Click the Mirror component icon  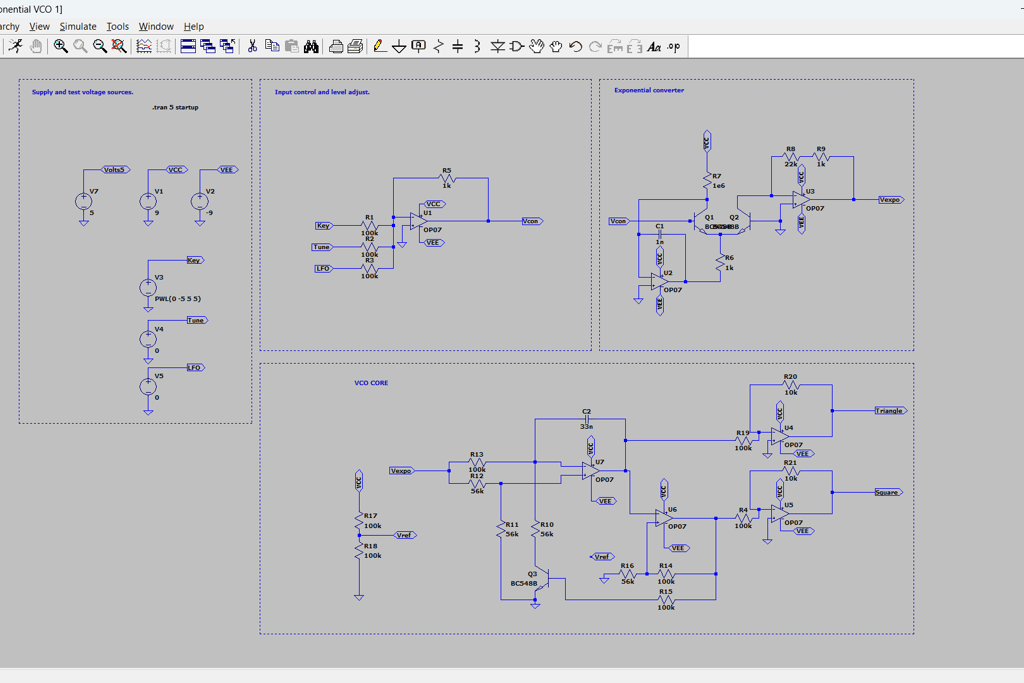click(635, 46)
